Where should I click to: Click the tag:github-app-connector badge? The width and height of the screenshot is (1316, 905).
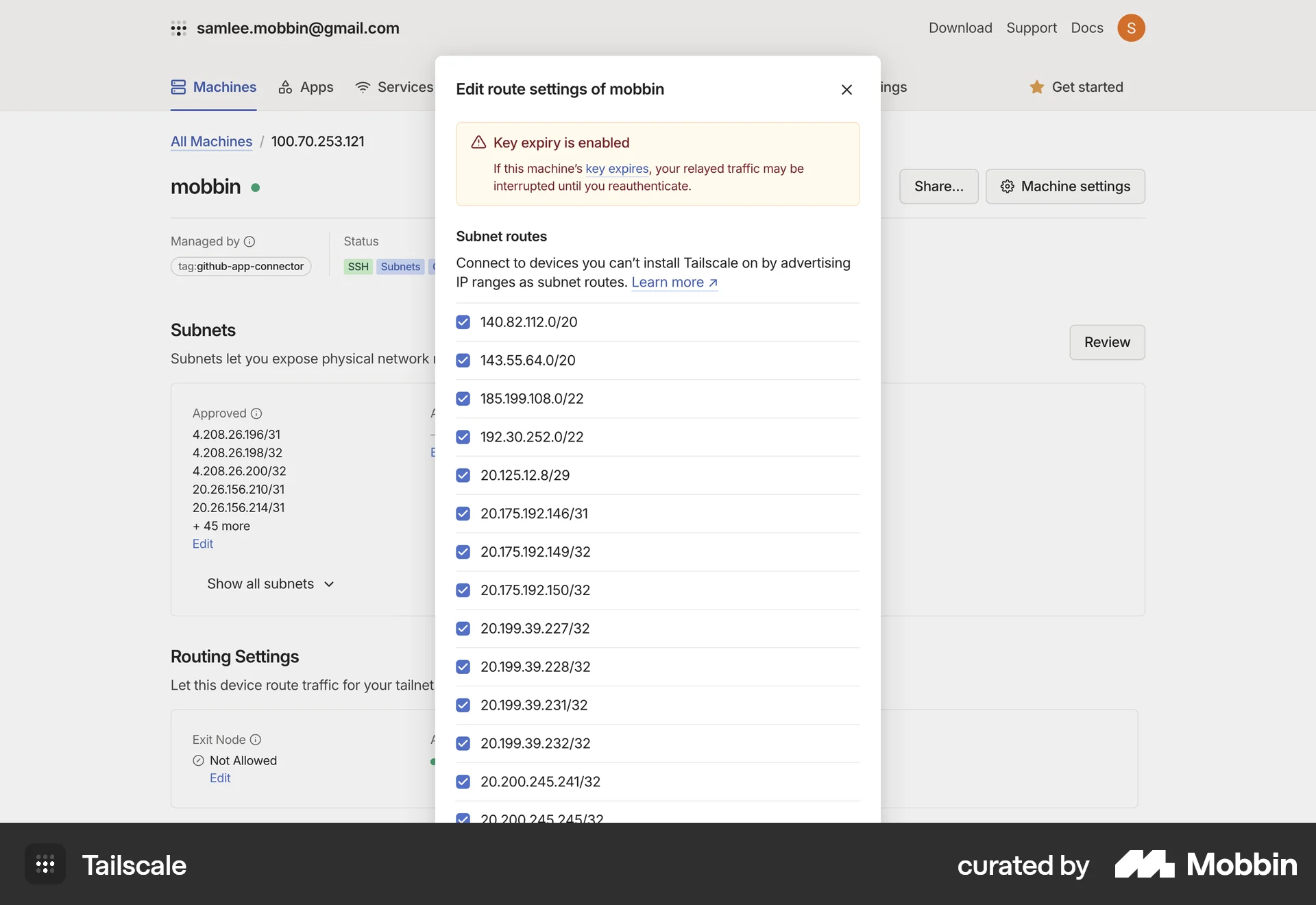click(241, 267)
